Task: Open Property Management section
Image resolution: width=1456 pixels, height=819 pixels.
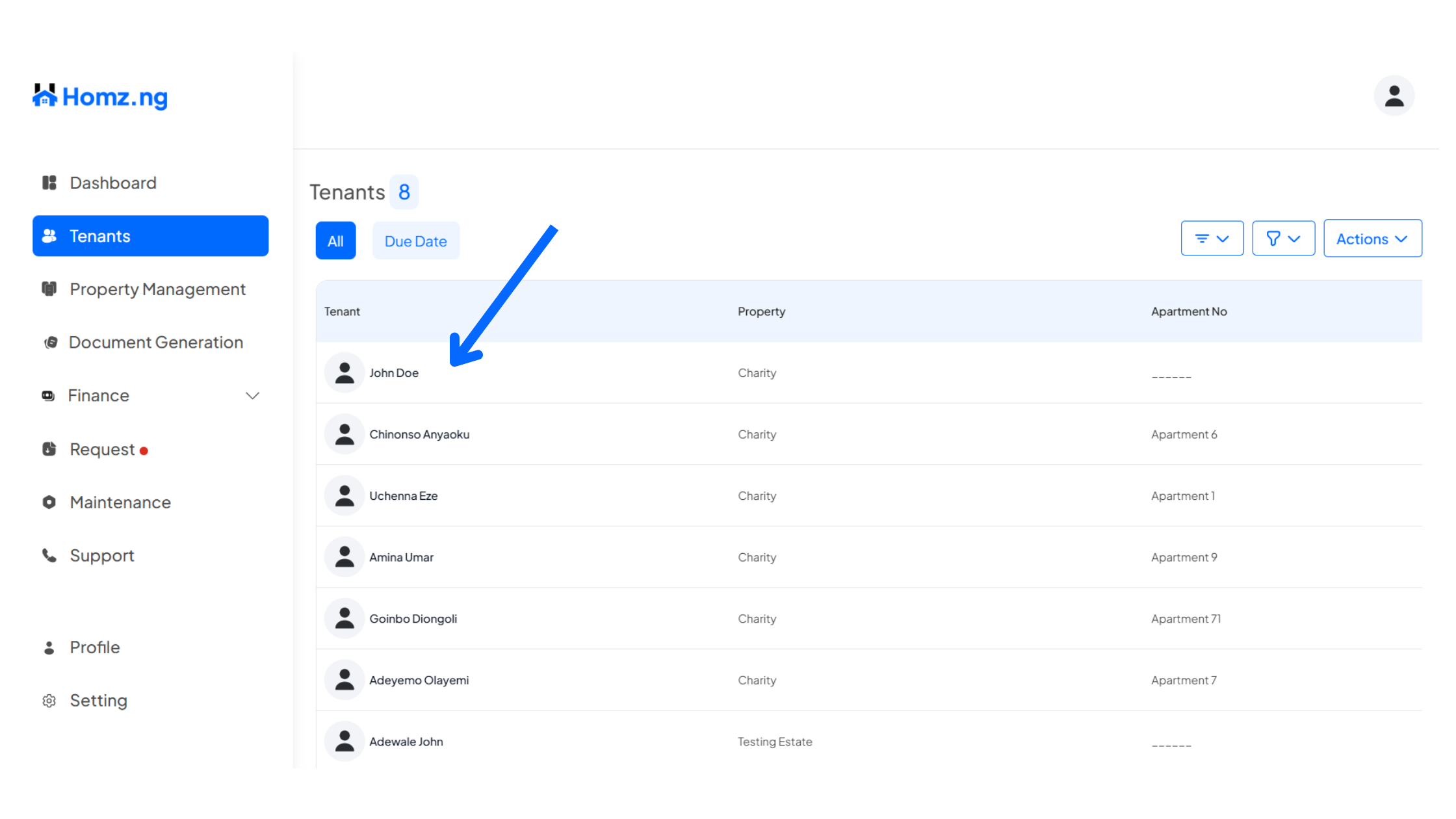Action: pyautogui.click(x=157, y=289)
